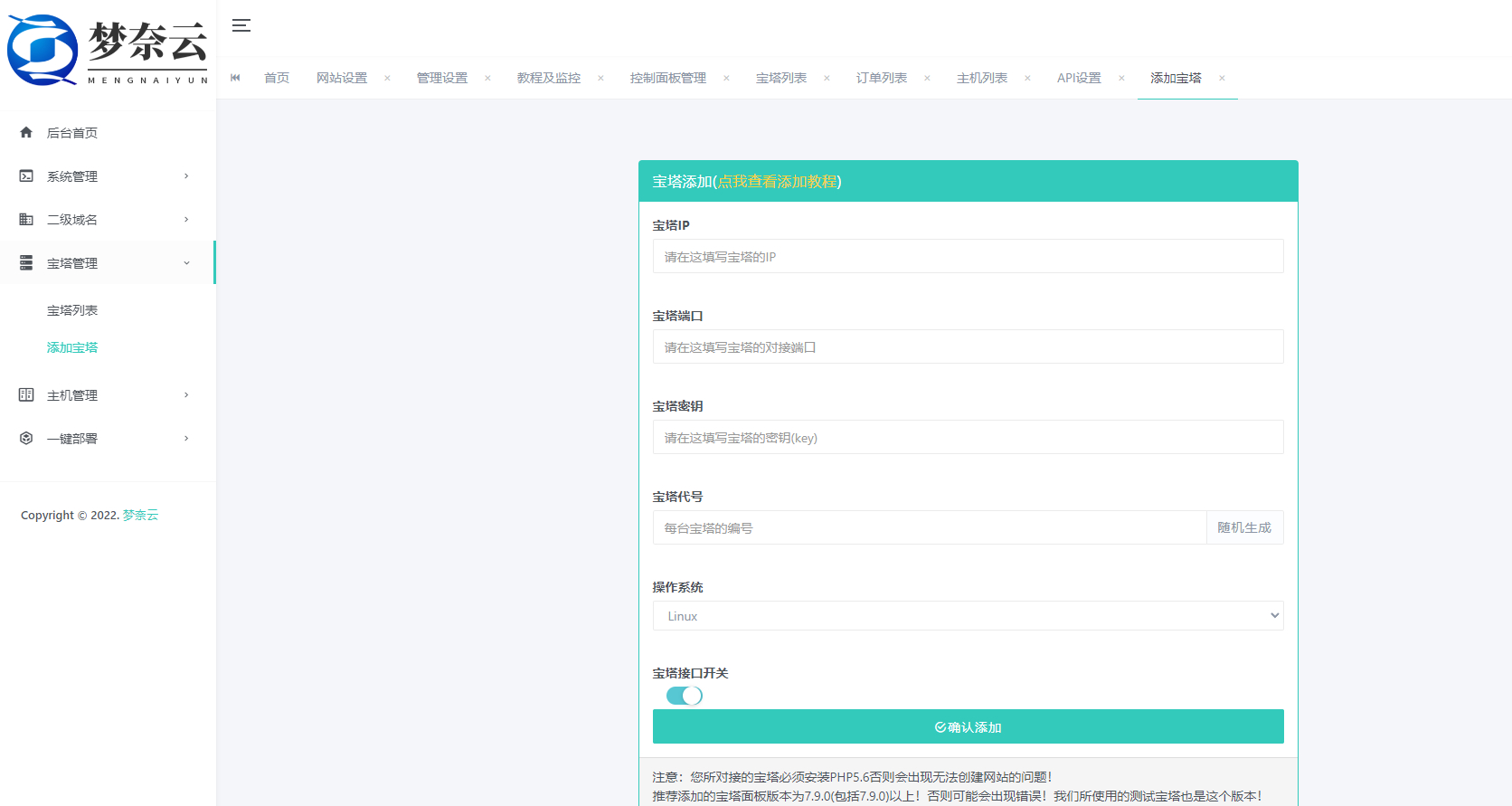The image size is (1512, 806).
Task: Switch to the 管理设置 tab
Action: point(442,78)
